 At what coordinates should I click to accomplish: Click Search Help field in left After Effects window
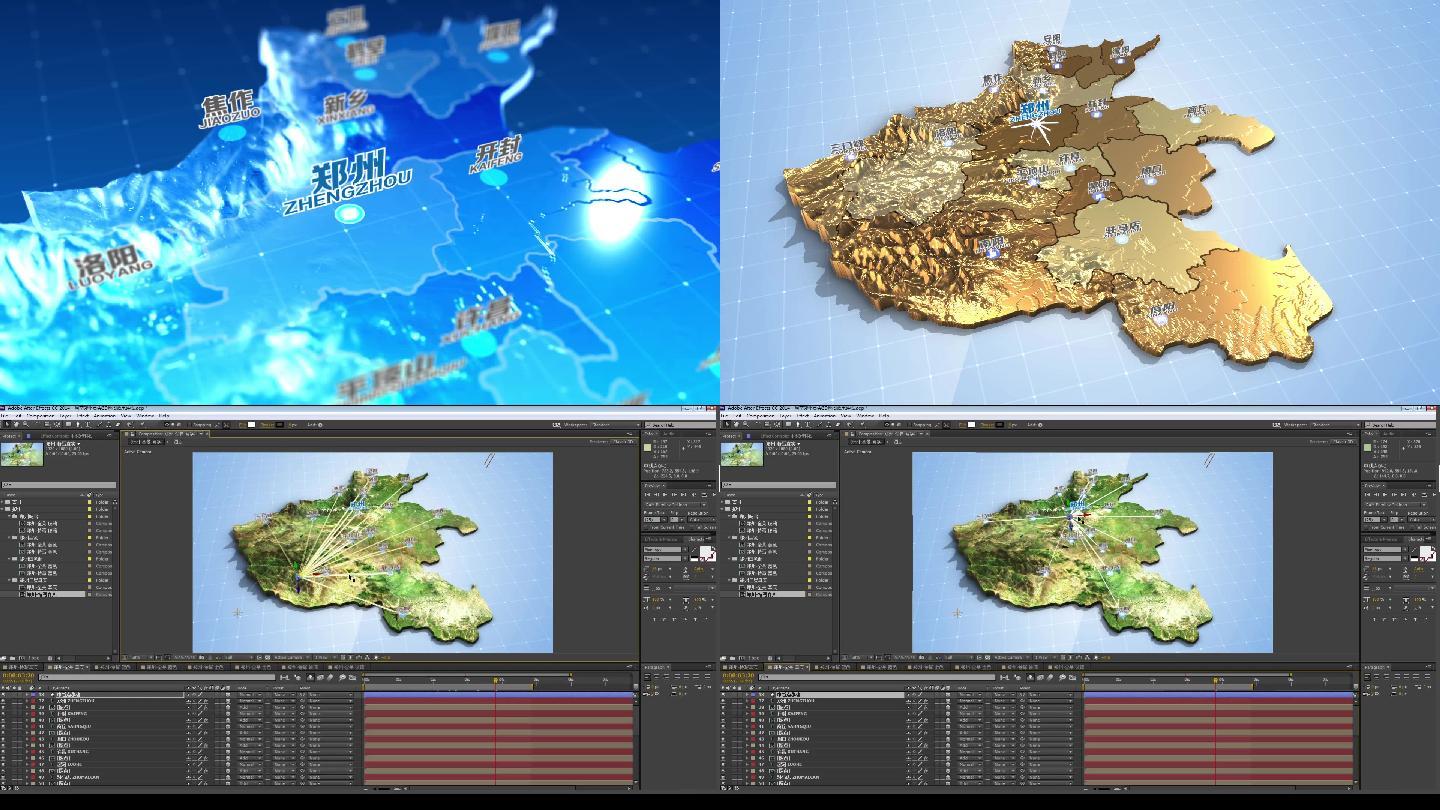coord(680,425)
